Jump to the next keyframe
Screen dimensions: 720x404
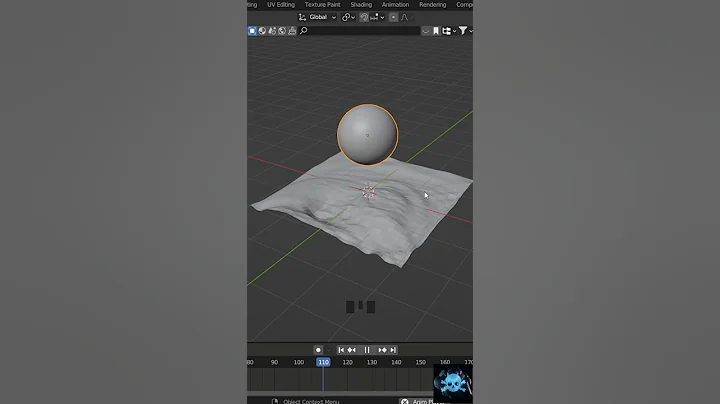(382, 350)
